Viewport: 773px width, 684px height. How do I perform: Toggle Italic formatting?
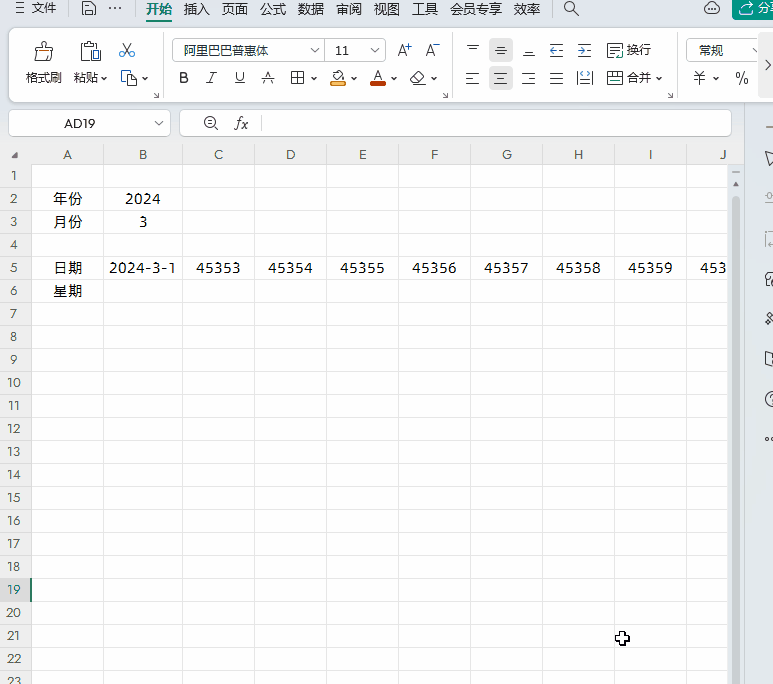click(x=211, y=78)
